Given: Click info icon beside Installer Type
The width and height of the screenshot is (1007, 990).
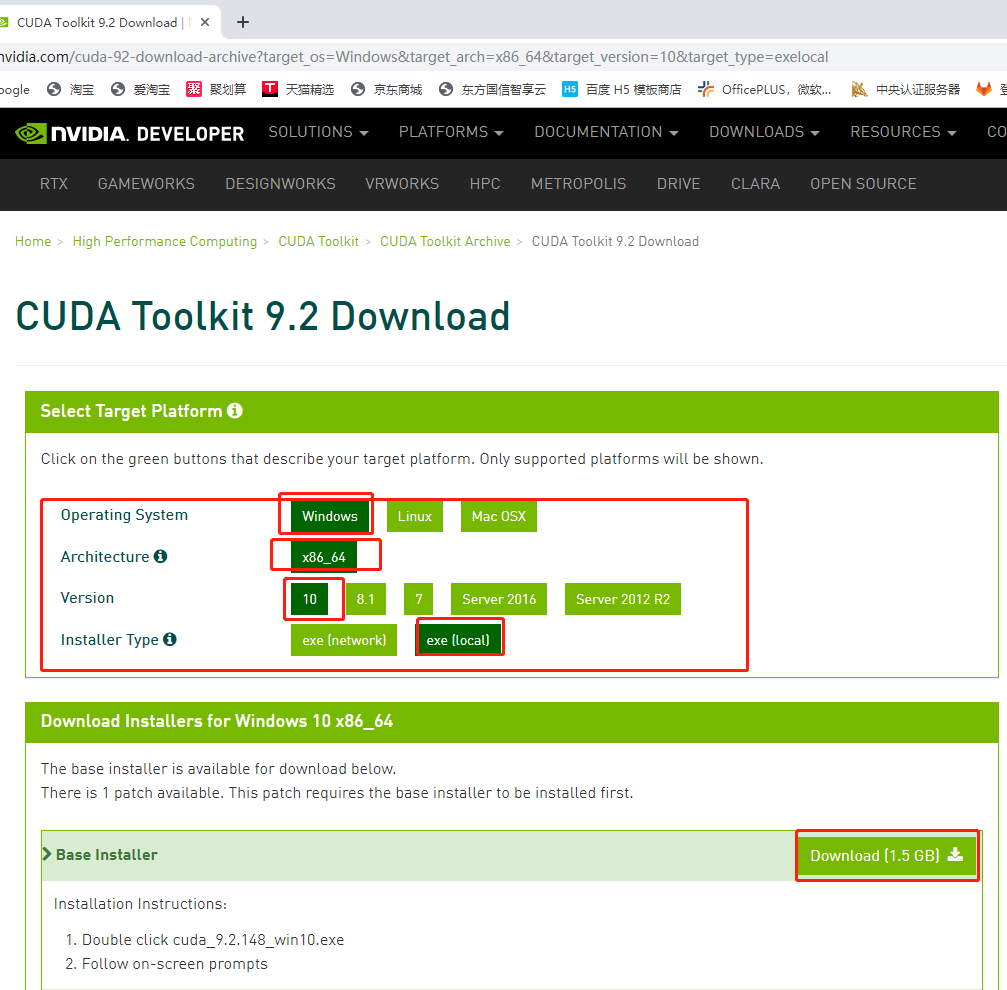Looking at the screenshot, I should click(x=170, y=639).
